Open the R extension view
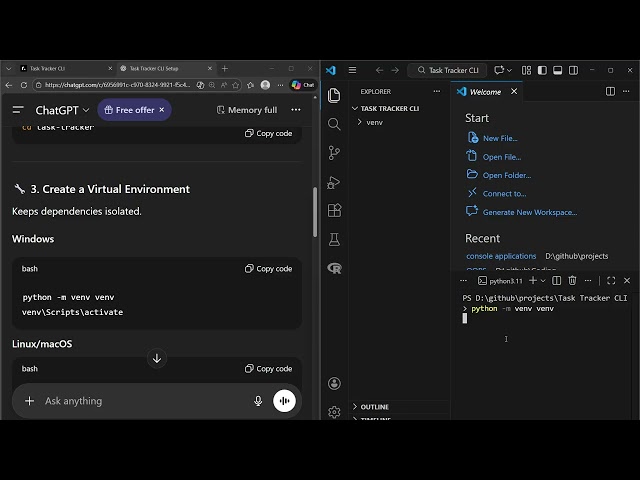This screenshot has height=480, width=640. pyautogui.click(x=334, y=268)
